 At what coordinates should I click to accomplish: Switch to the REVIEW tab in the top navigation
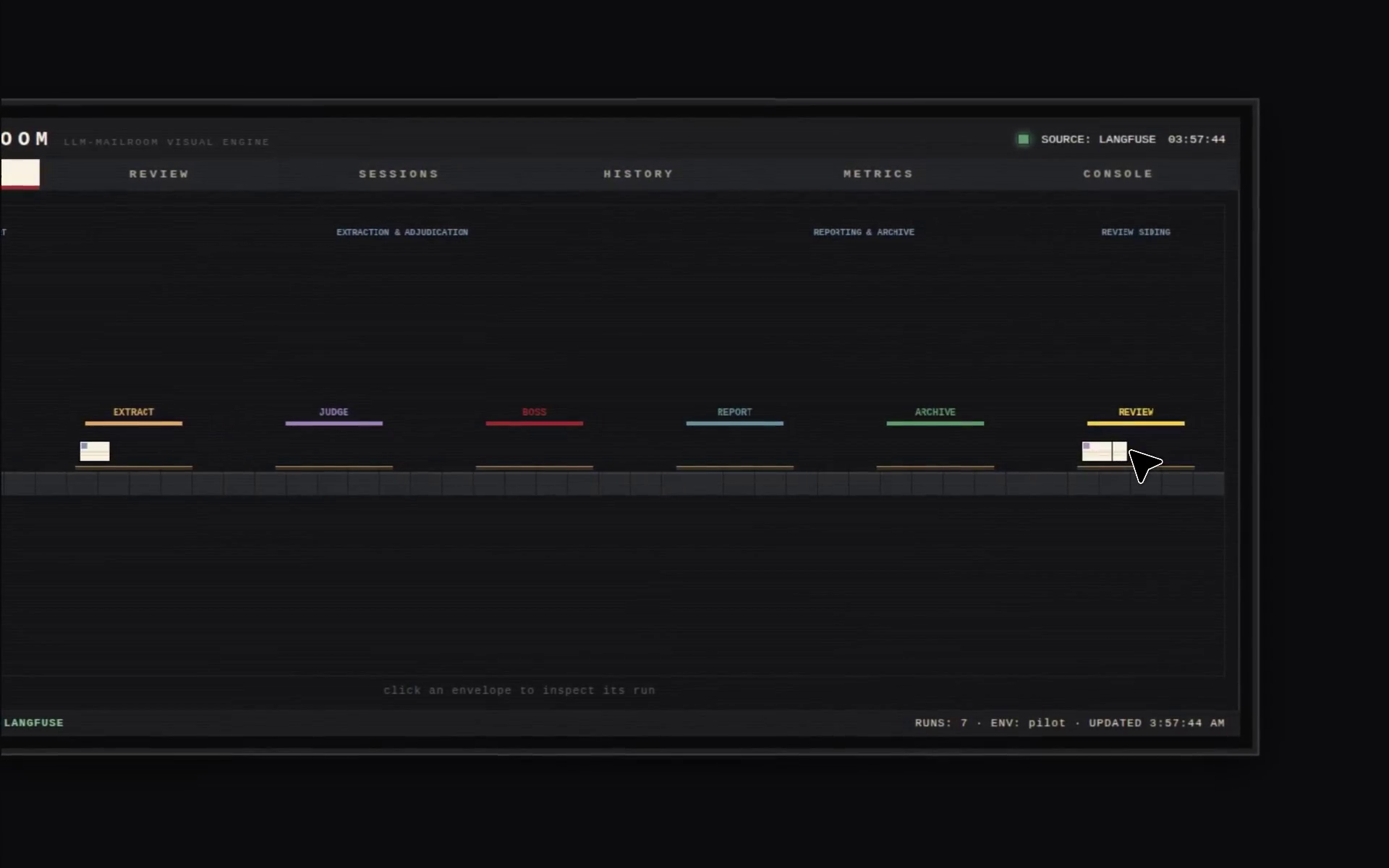[159, 174]
